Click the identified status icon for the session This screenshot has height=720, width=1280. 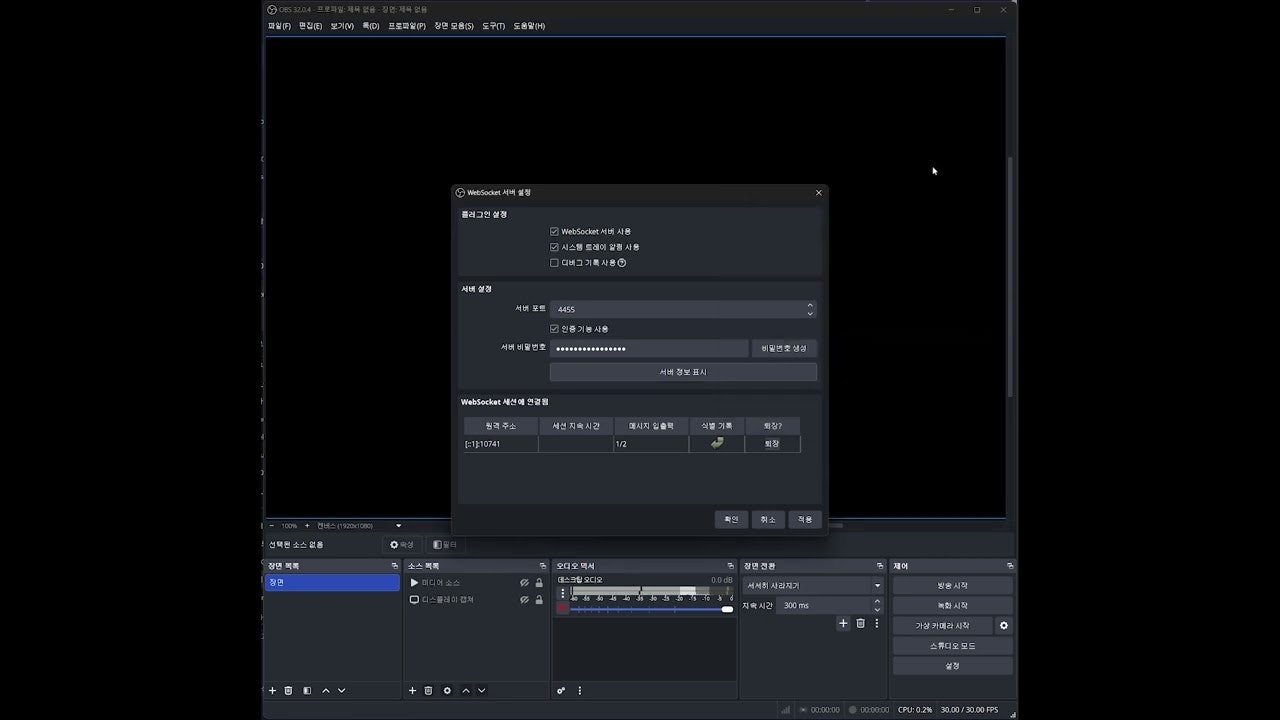(x=717, y=443)
